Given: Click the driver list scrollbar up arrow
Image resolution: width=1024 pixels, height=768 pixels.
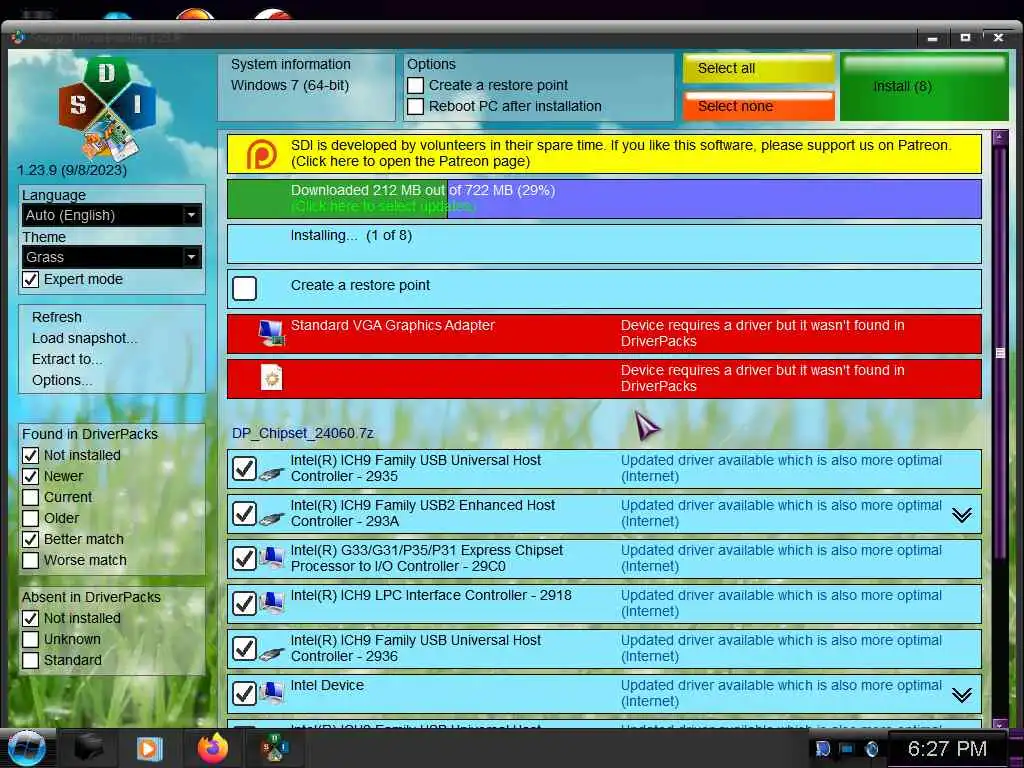Looking at the screenshot, I should (1000, 138).
